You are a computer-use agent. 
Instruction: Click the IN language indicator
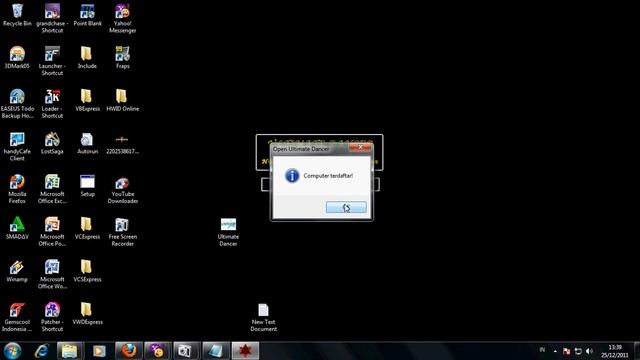click(x=542, y=350)
